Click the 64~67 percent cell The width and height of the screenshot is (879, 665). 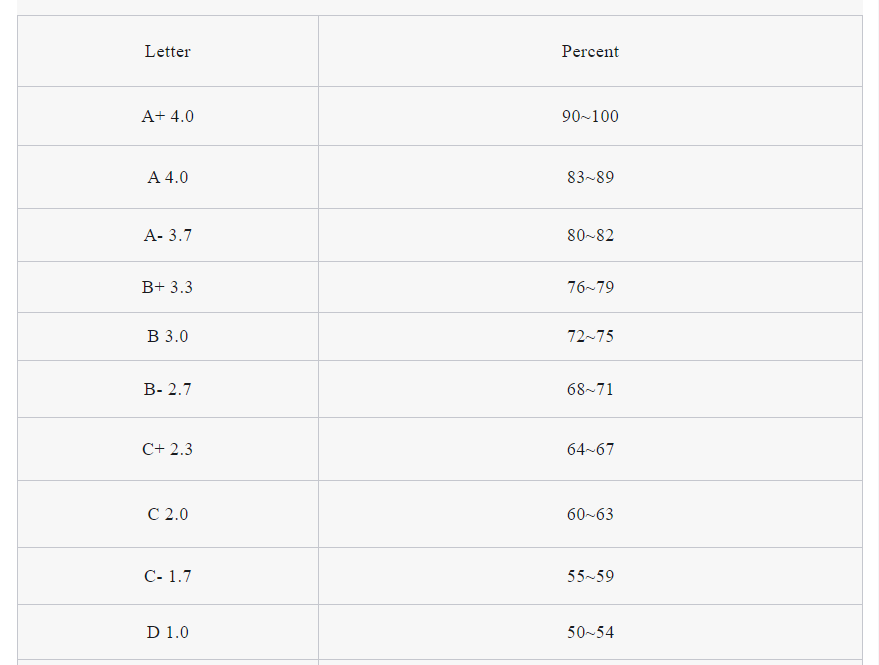(590, 449)
